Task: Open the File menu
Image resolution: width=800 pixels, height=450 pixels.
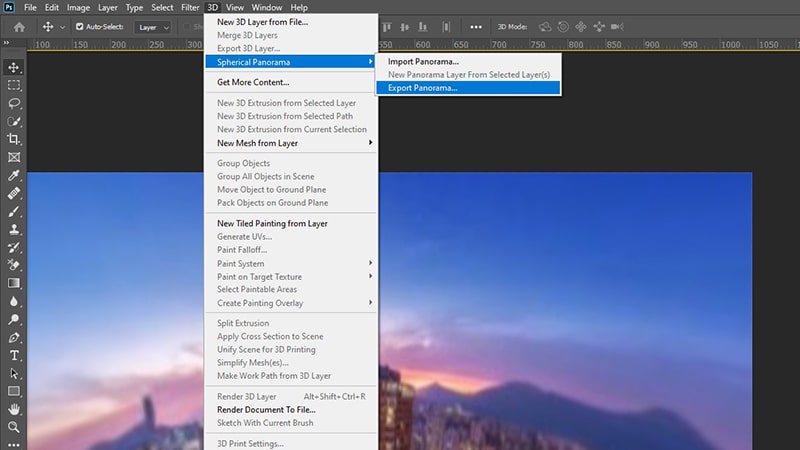Action: pyautogui.click(x=30, y=7)
